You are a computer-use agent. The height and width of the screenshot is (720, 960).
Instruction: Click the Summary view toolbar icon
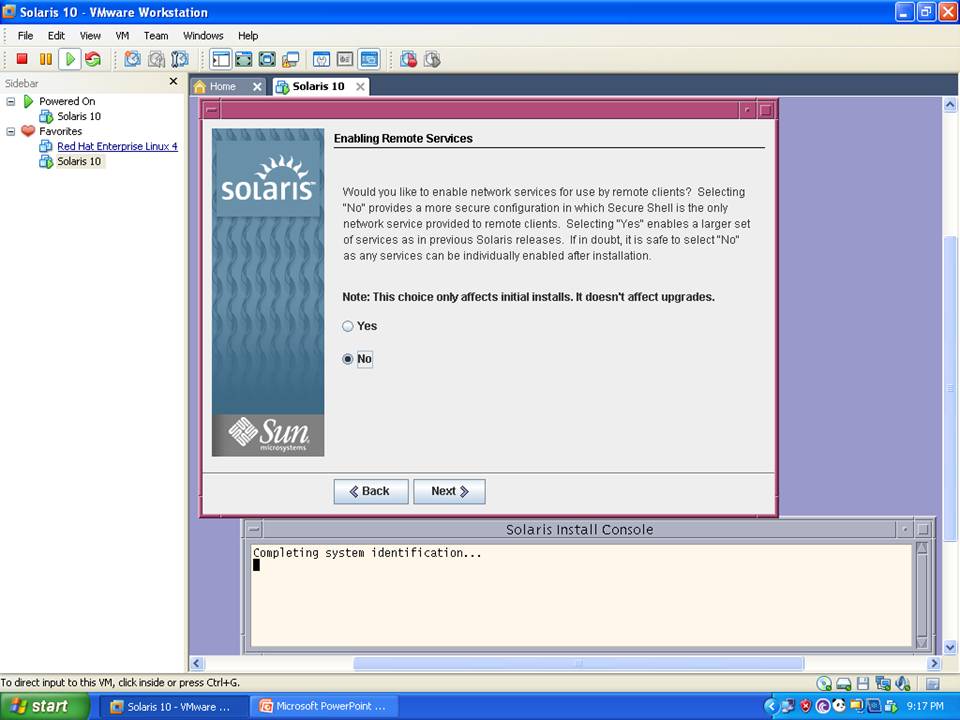[321, 59]
